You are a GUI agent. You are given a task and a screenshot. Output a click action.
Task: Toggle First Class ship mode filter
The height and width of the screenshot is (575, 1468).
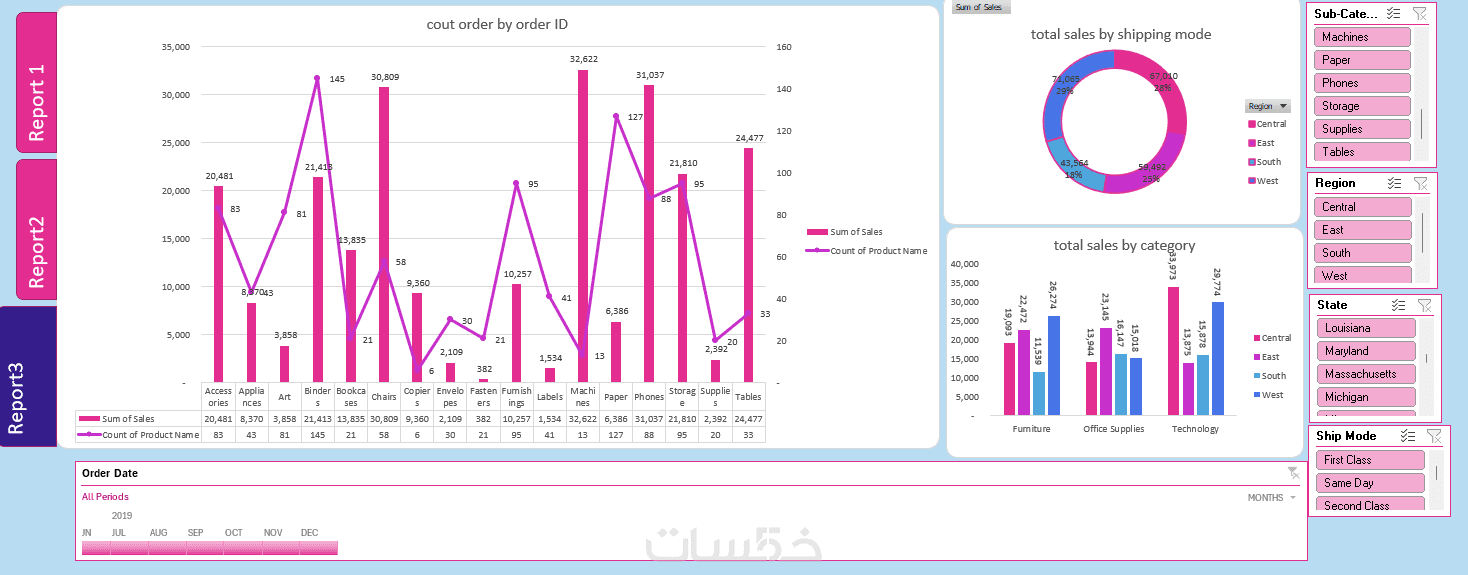[x=1370, y=460]
